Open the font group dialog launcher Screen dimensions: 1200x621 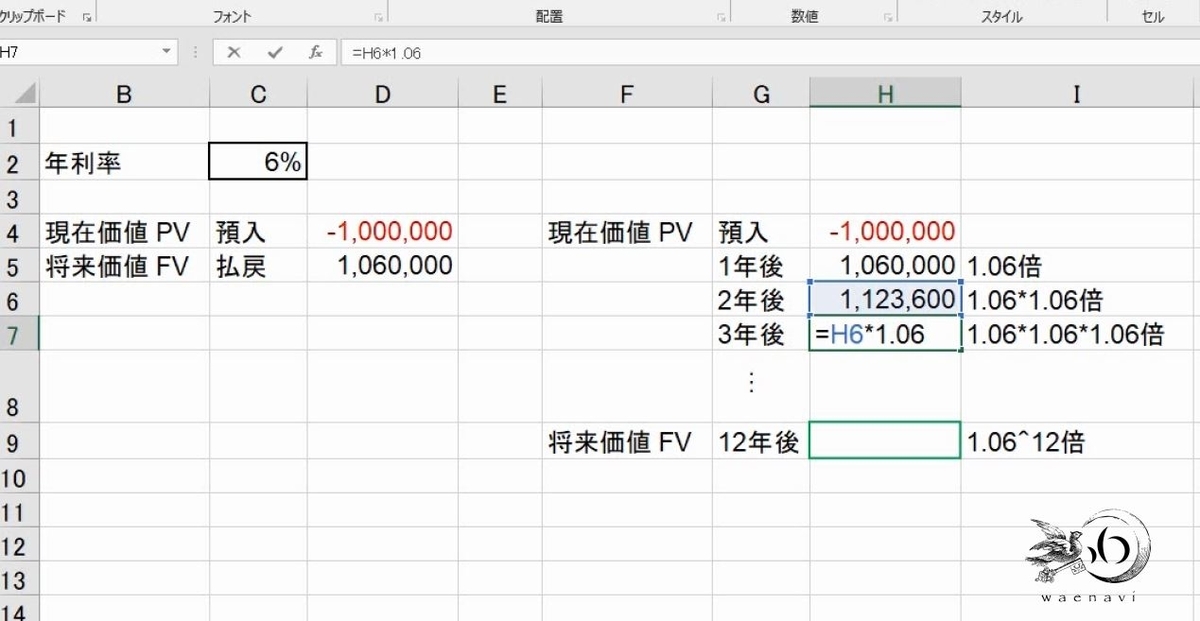[x=379, y=17]
